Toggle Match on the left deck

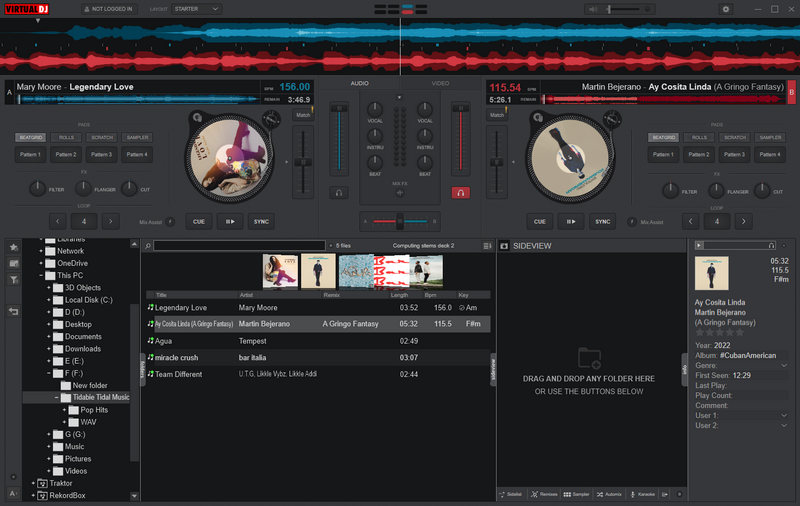[303, 115]
